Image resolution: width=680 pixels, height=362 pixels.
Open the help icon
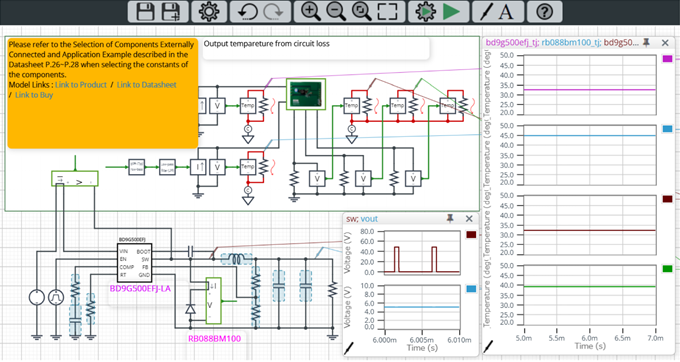click(544, 12)
